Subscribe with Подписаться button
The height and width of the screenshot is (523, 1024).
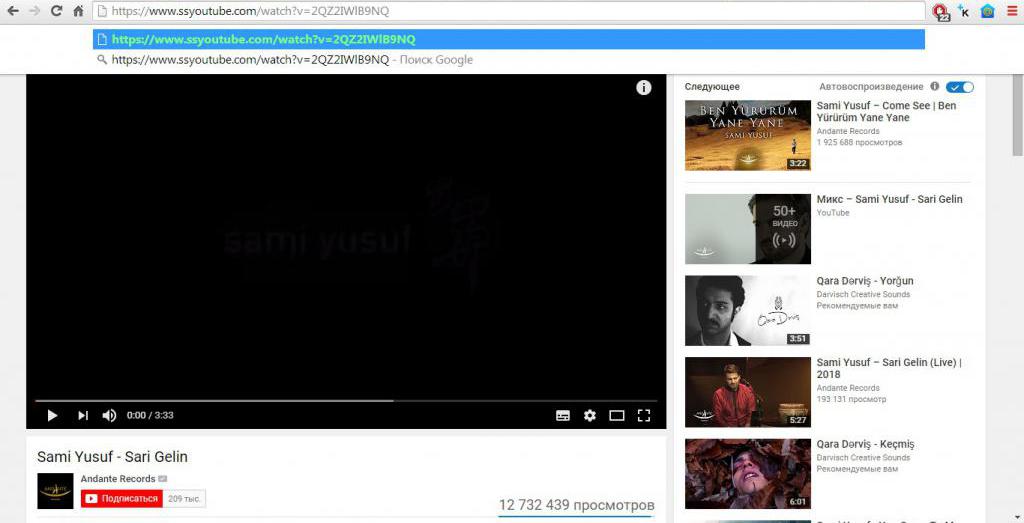pyautogui.click(x=121, y=498)
